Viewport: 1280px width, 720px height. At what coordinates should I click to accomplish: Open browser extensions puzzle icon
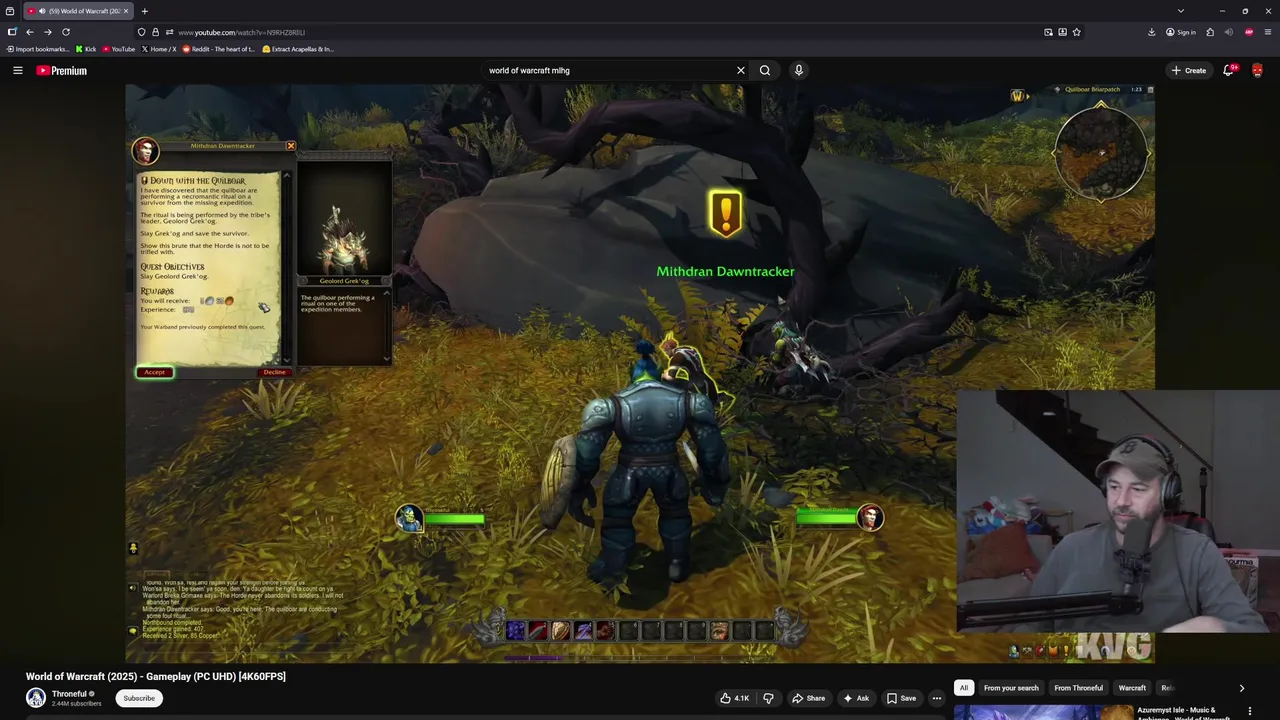pos(1210,32)
